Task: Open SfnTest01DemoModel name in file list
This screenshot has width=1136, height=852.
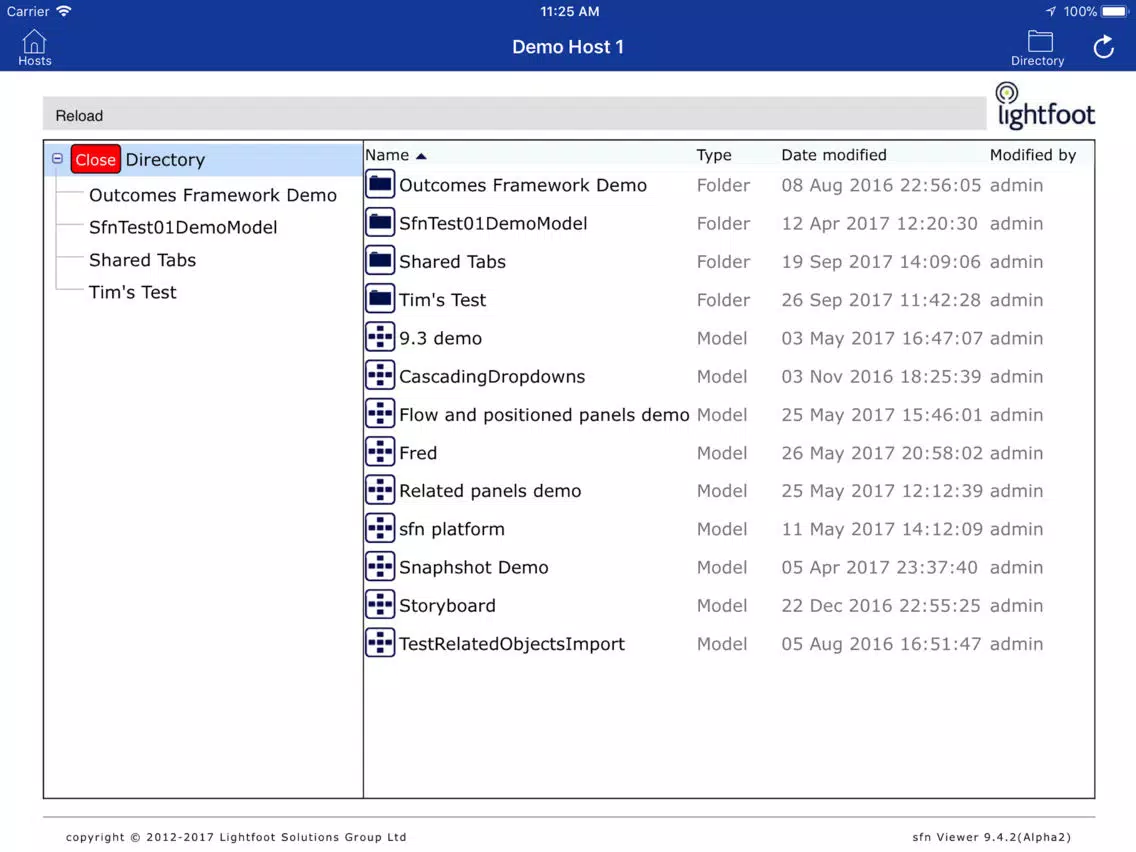Action: (493, 224)
